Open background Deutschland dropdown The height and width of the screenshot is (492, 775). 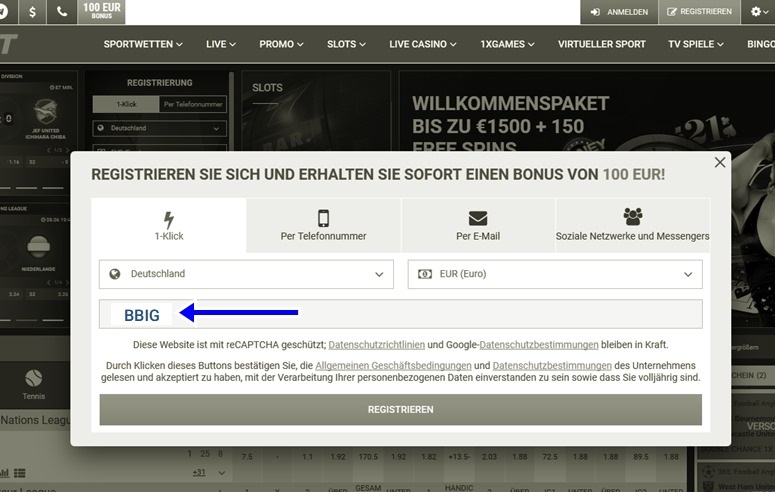pyautogui.click(x=159, y=128)
